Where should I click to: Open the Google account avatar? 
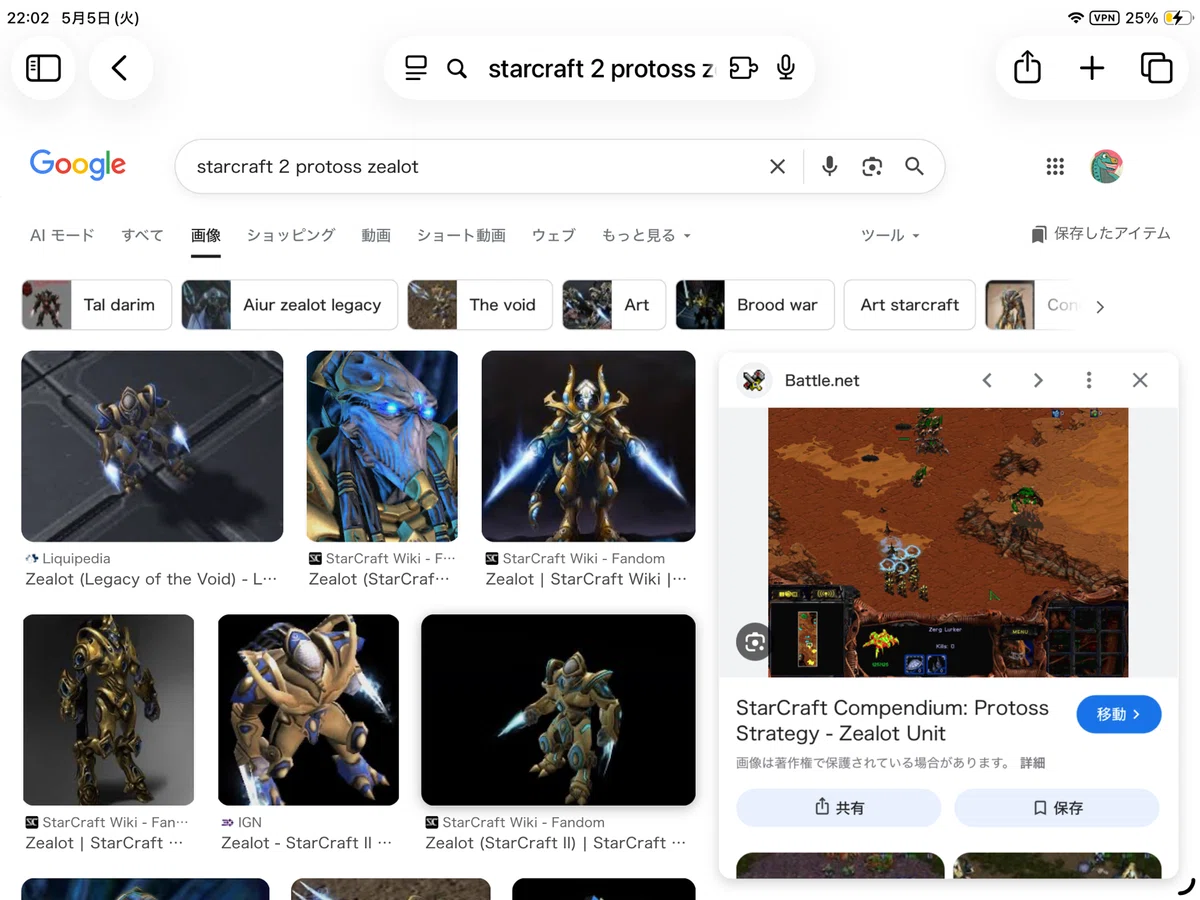[1106, 167]
